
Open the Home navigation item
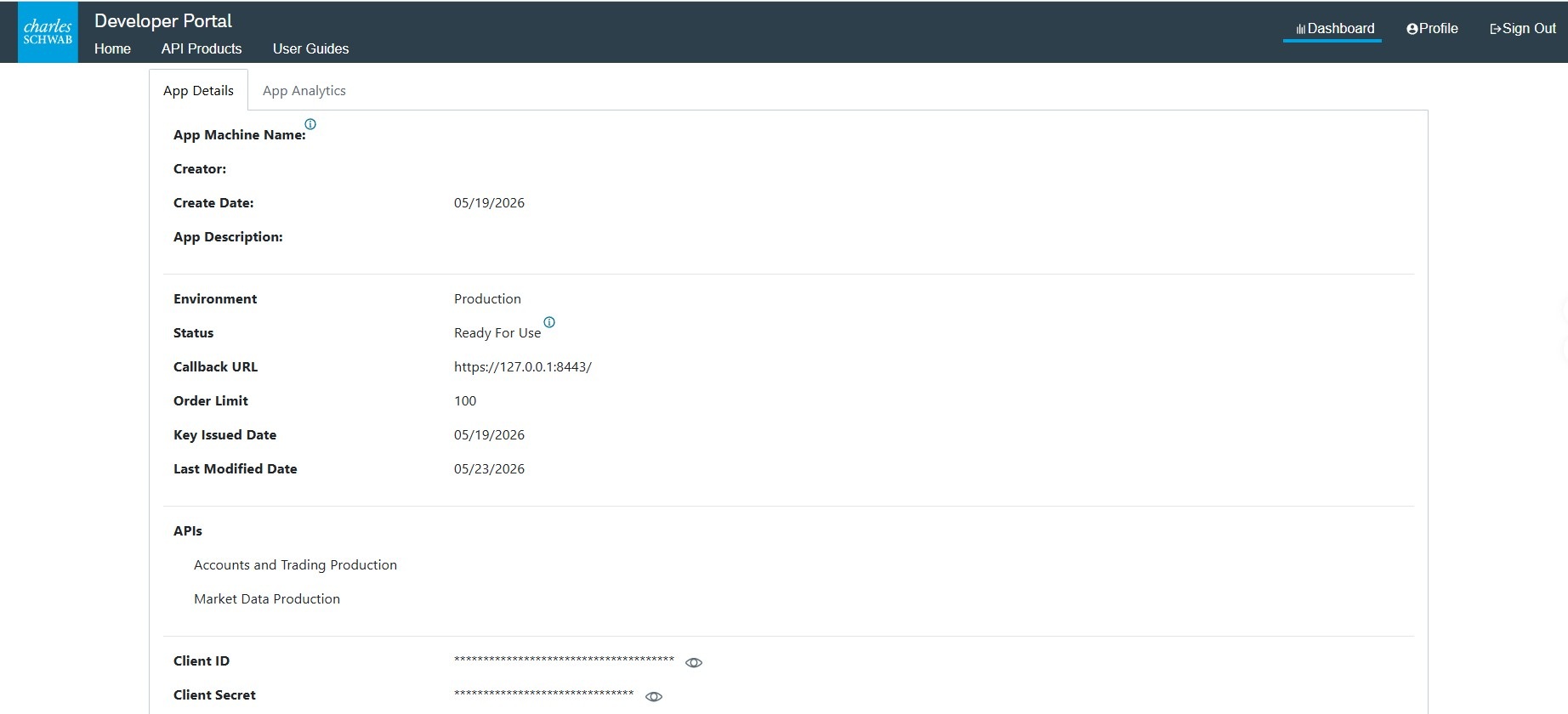pyautogui.click(x=112, y=49)
